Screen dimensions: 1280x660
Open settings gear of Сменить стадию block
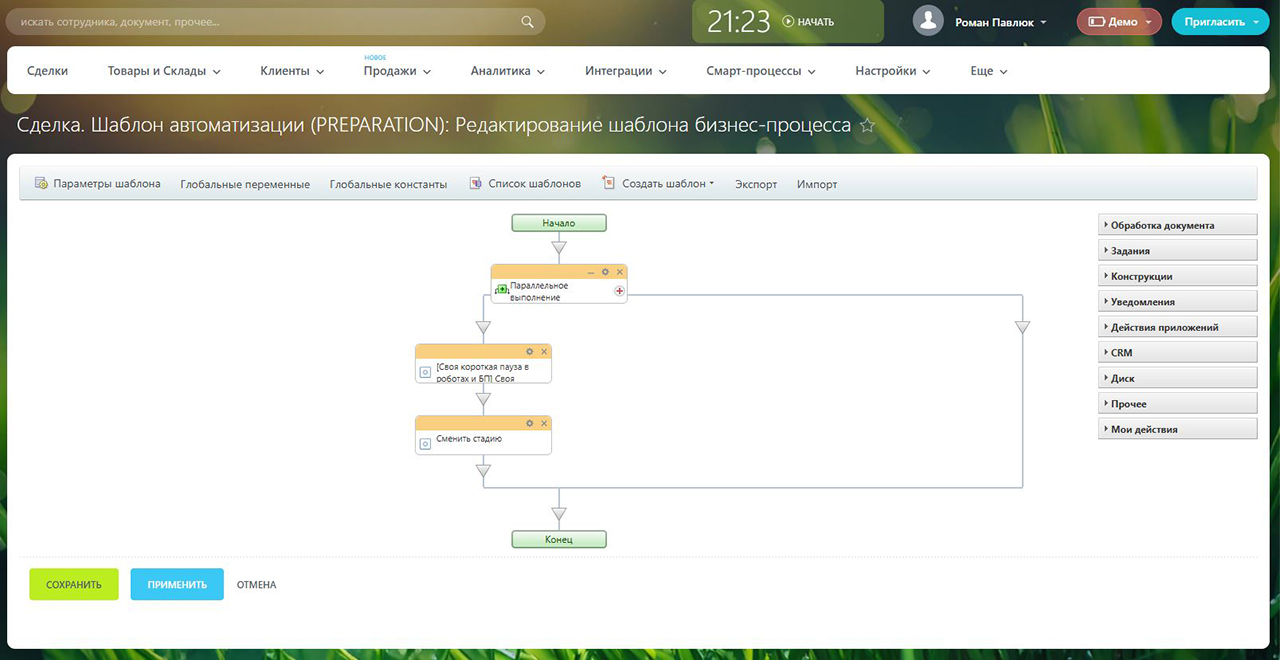pos(530,423)
